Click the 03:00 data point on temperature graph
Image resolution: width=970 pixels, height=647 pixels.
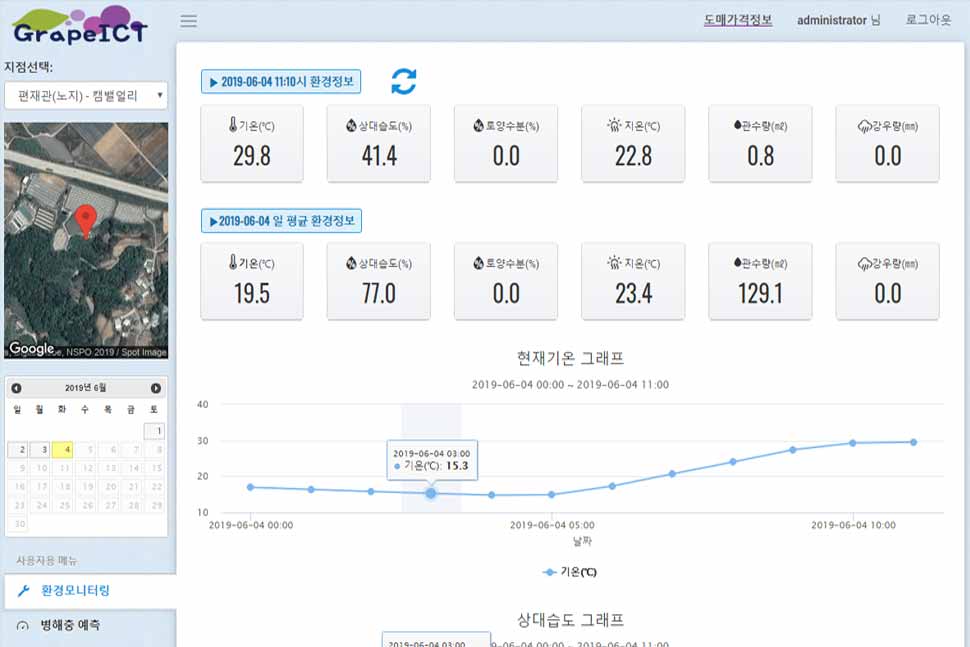[x=431, y=494]
